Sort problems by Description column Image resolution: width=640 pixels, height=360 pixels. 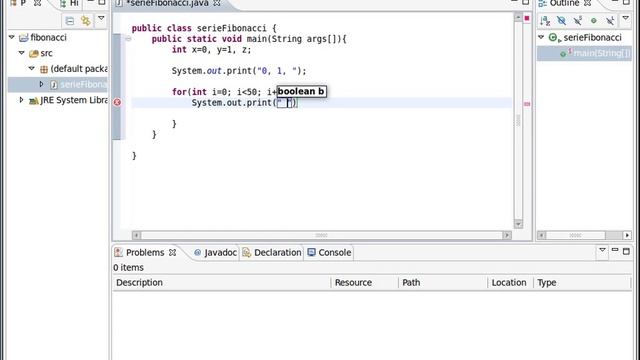(222, 282)
